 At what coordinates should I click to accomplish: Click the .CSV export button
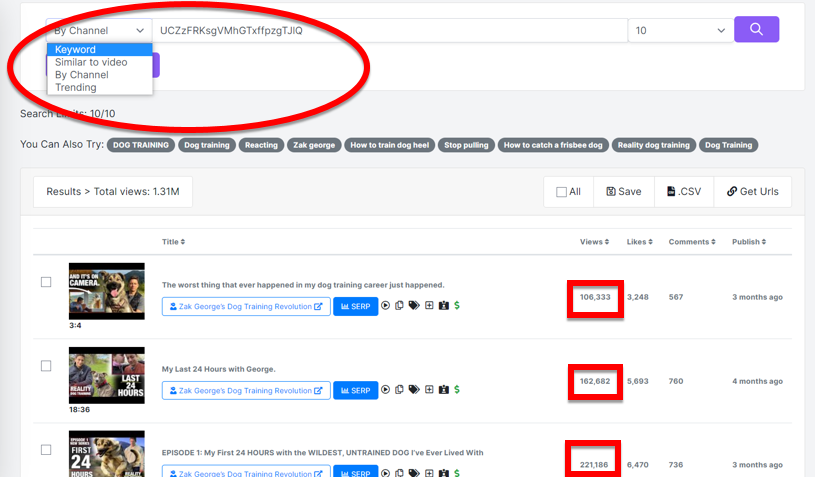point(684,192)
